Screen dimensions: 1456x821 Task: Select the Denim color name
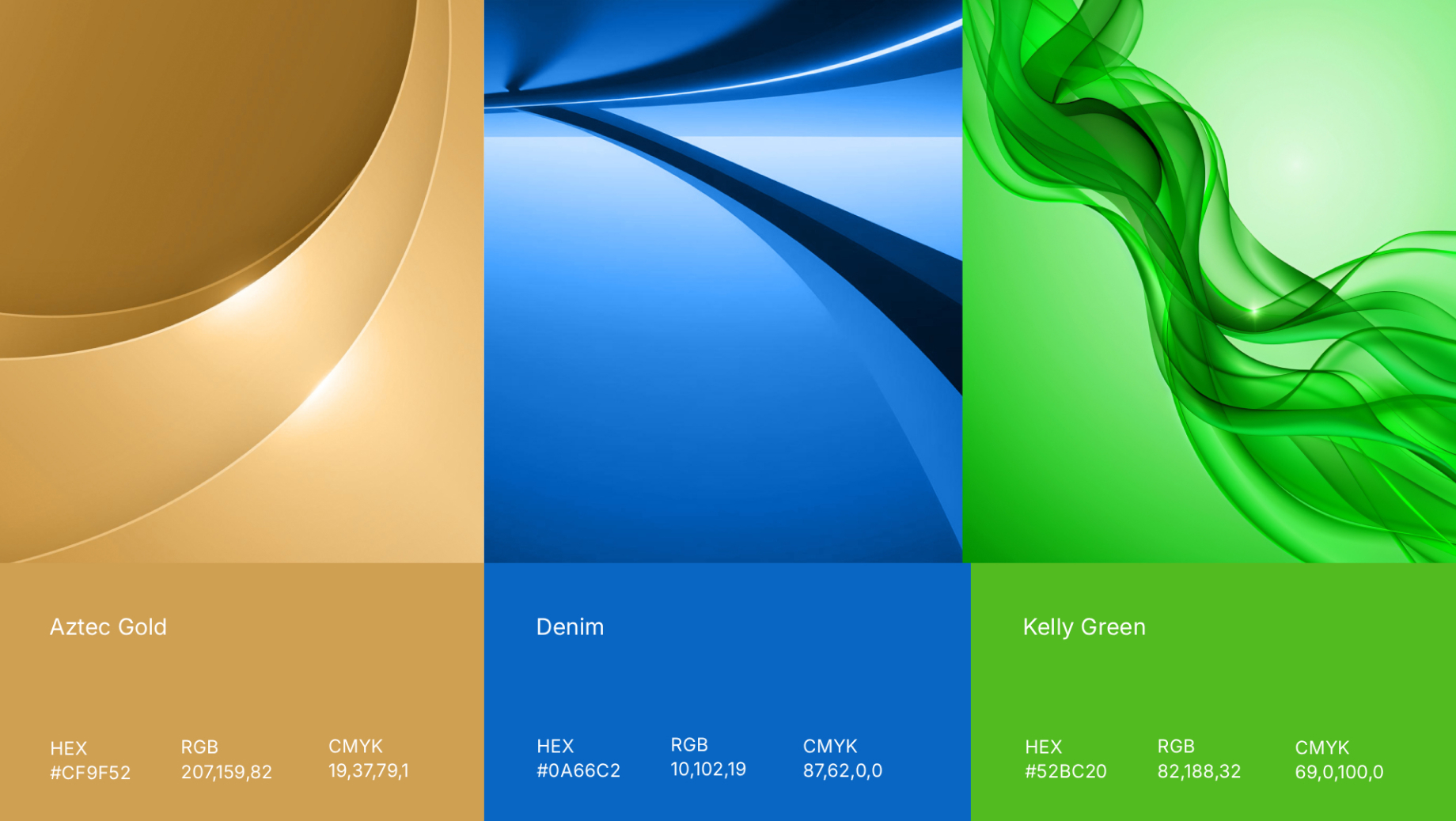(570, 627)
